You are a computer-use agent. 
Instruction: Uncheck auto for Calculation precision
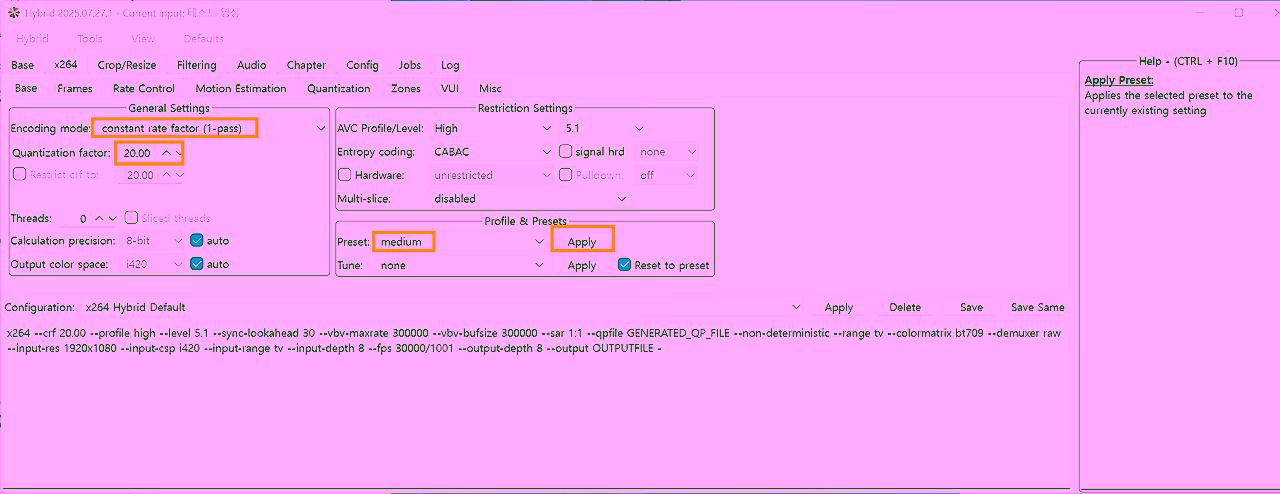tap(196, 240)
